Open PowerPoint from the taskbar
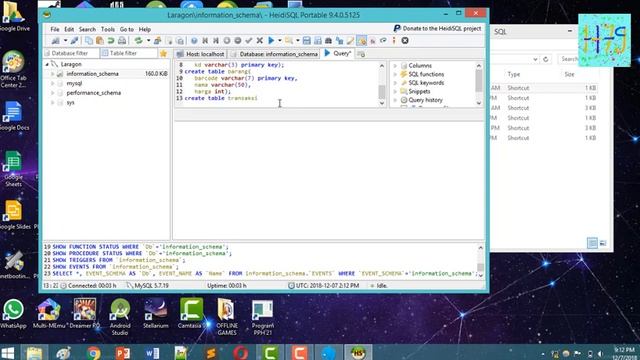 pyautogui.click(x=122, y=353)
